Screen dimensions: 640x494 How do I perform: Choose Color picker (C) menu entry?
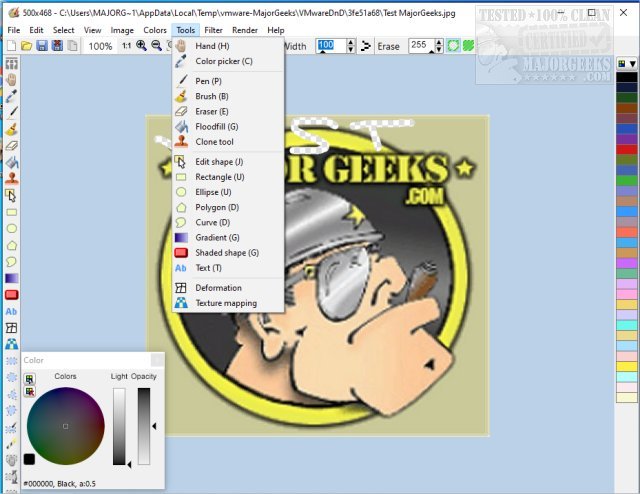point(228,61)
